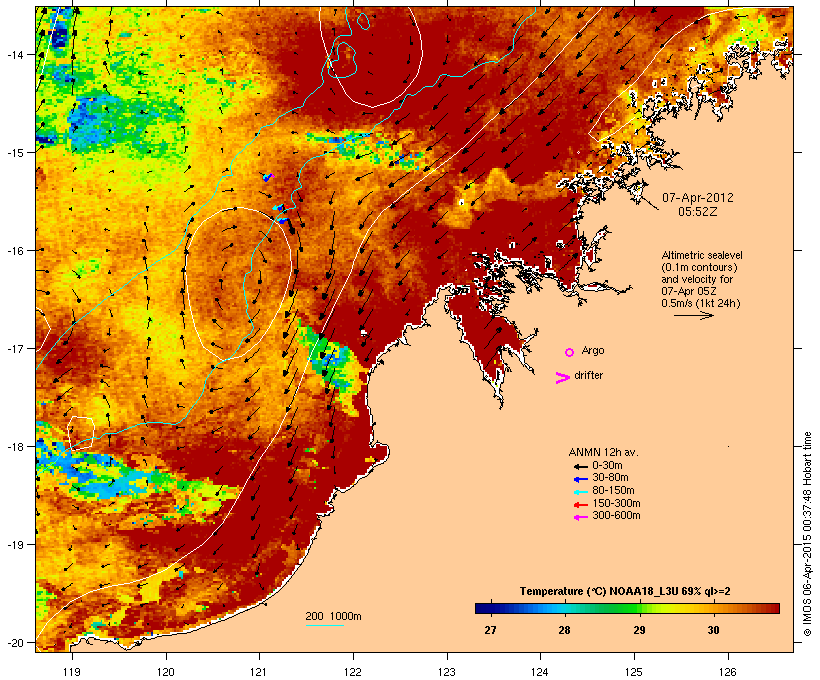Click the date text 07-Apr-2012

pyautogui.click(x=698, y=198)
